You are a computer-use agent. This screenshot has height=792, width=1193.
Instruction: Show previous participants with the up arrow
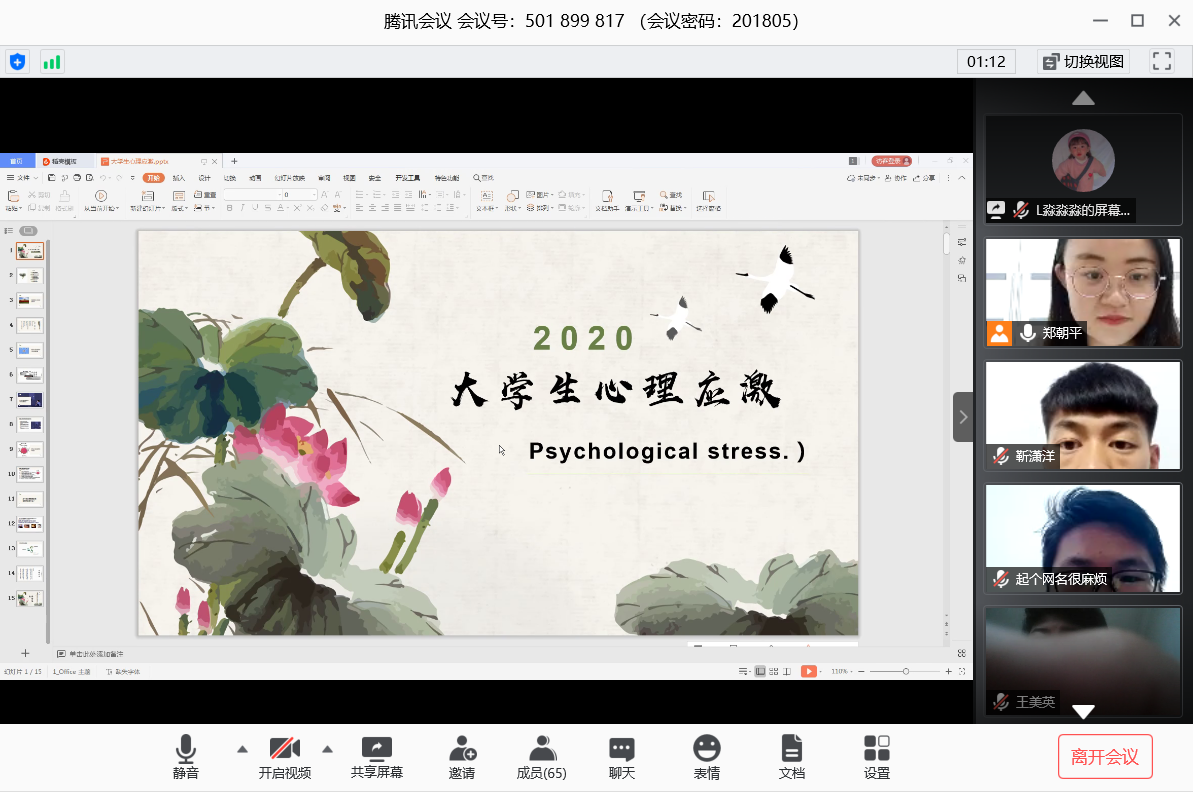1083,98
